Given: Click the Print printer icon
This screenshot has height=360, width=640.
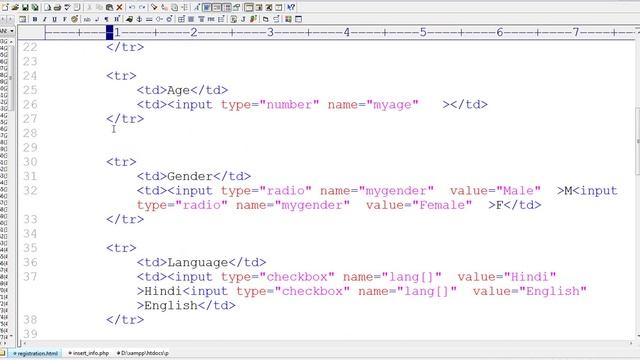Looking at the screenshot, I should pos(57,7).
